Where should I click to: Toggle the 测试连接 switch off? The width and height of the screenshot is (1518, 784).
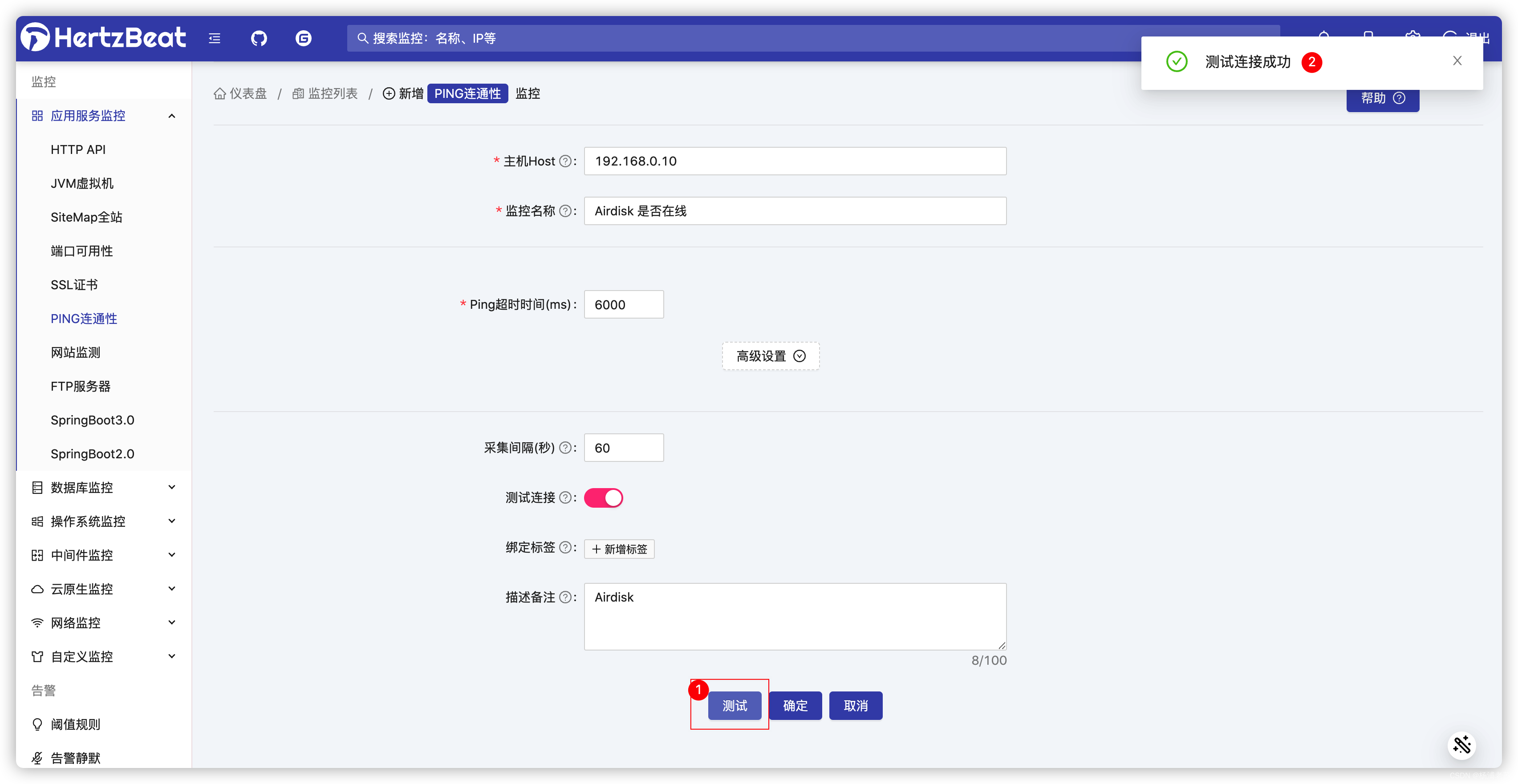click(x=603, y=498)
